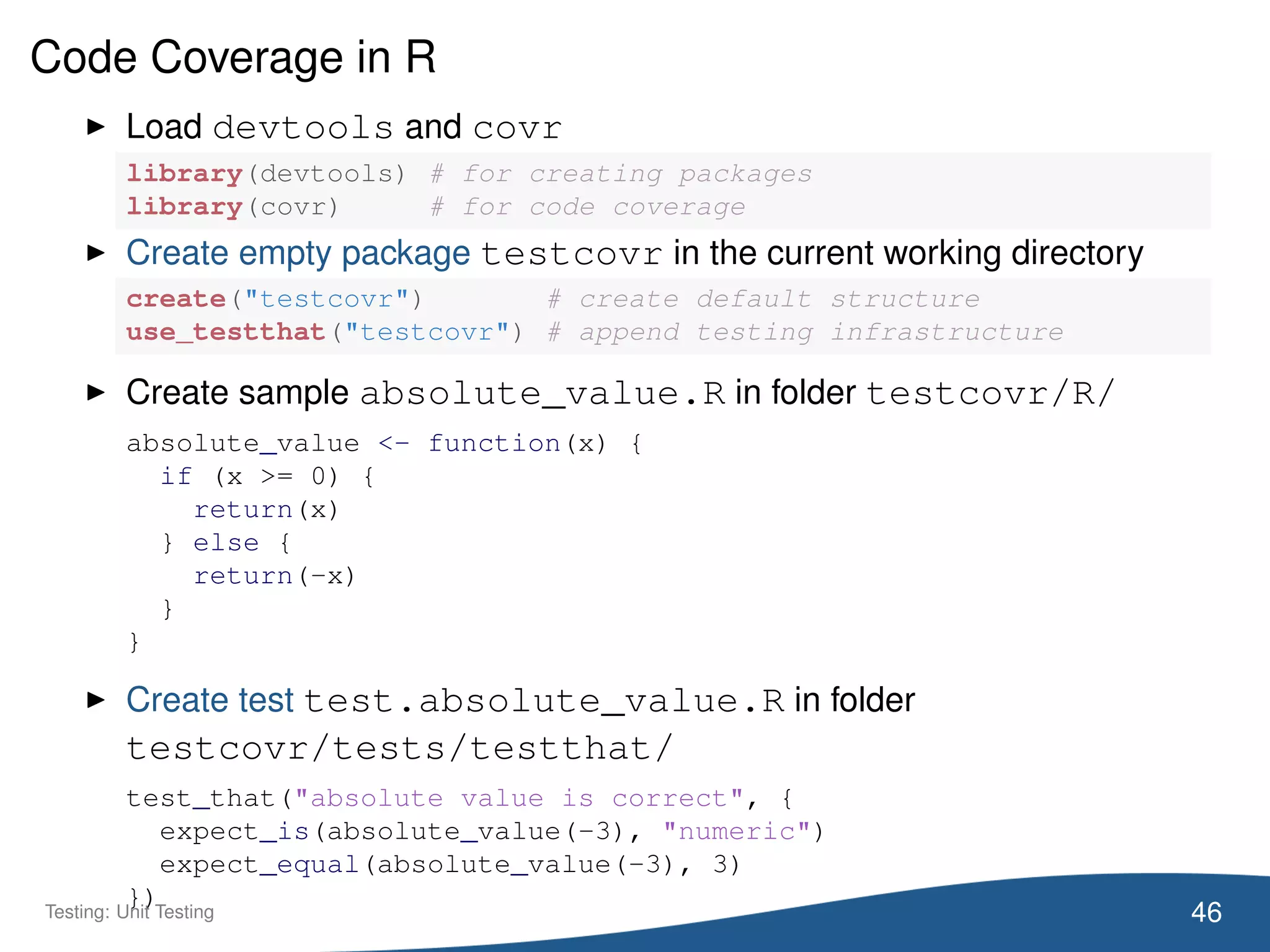Click the bullet arrow beside Create empty package

point(96,253)
